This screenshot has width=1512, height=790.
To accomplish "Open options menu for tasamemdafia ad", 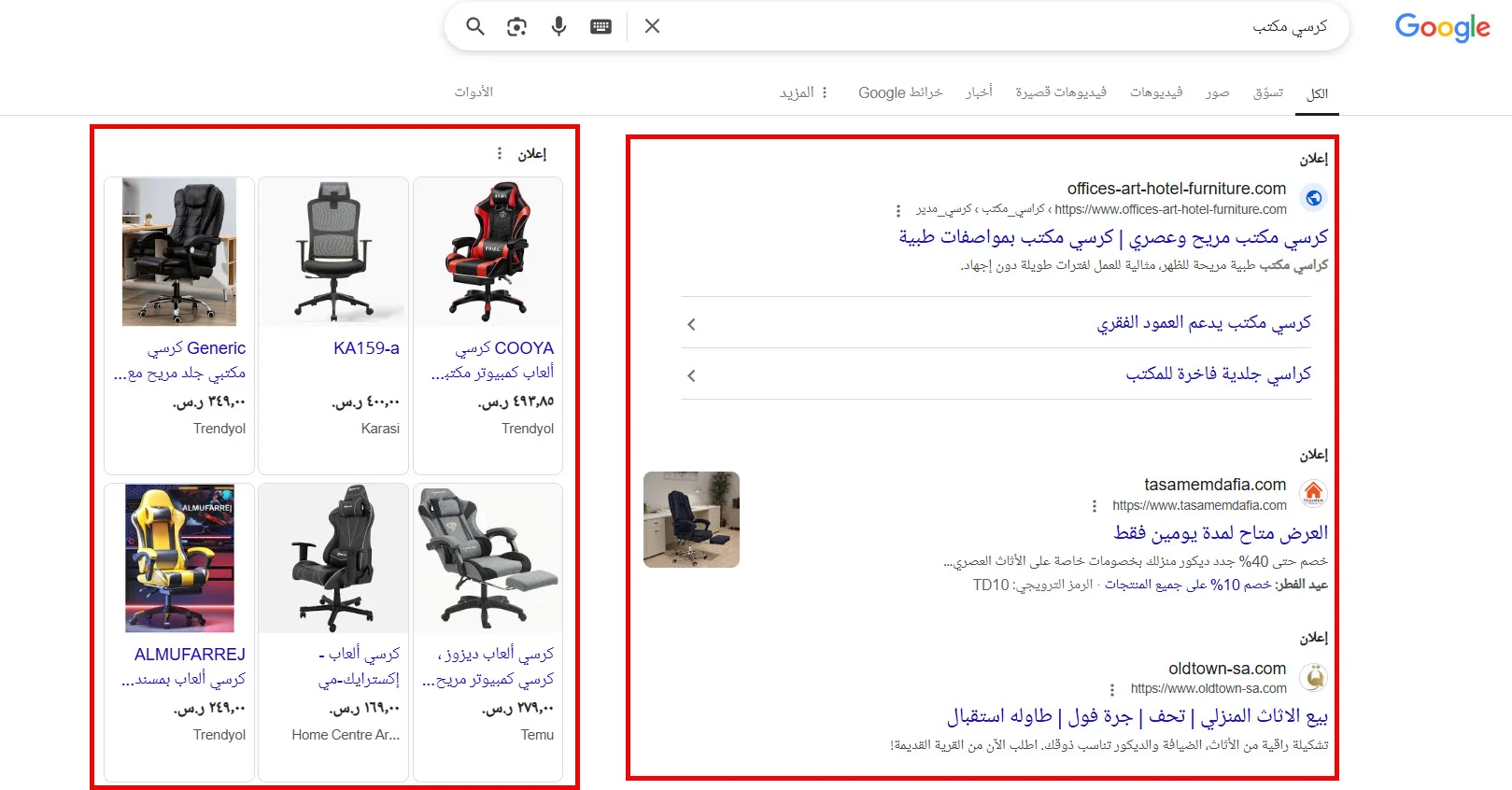I will tap(1095, 506).
